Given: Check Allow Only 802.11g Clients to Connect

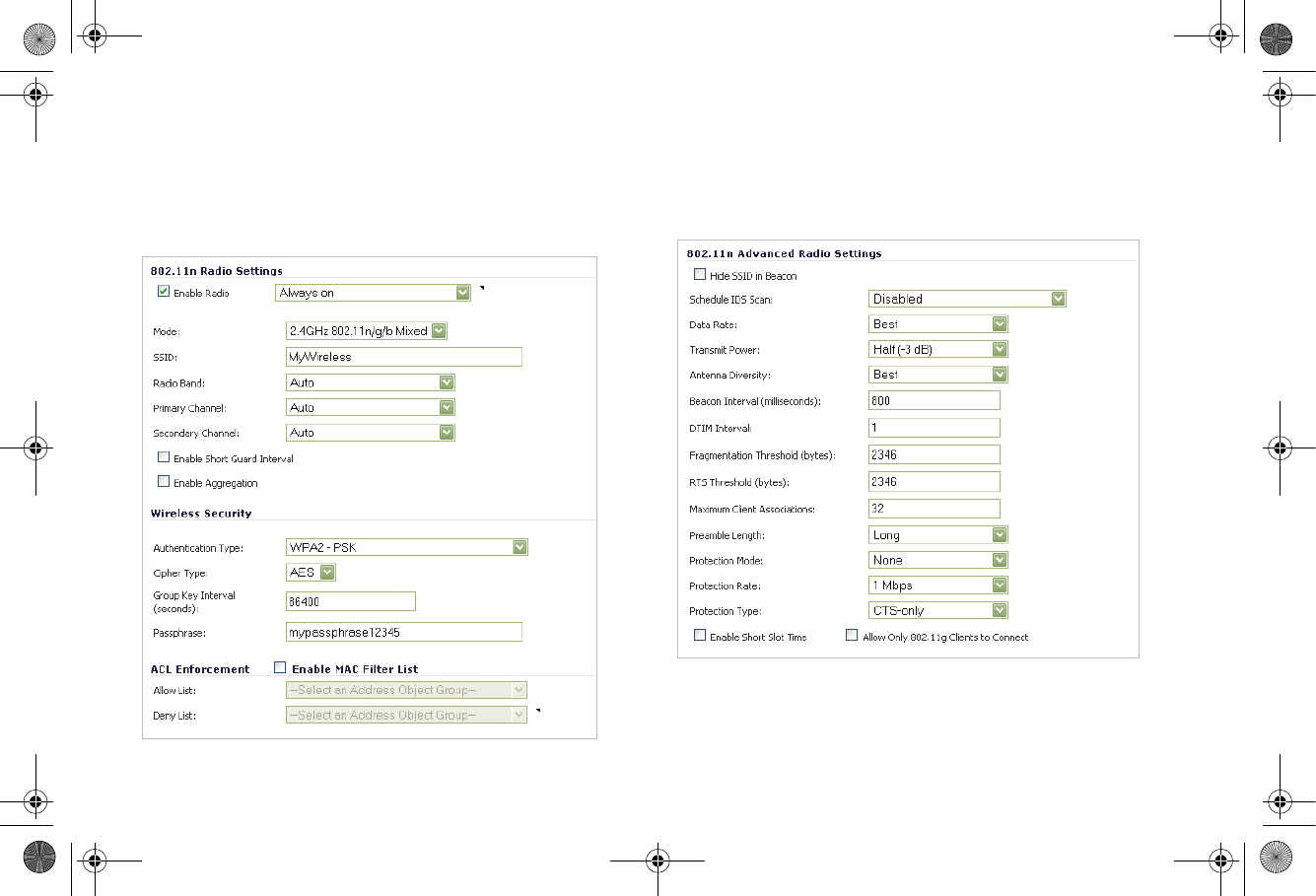Looking at the screenshot, I should coord(852,636).
